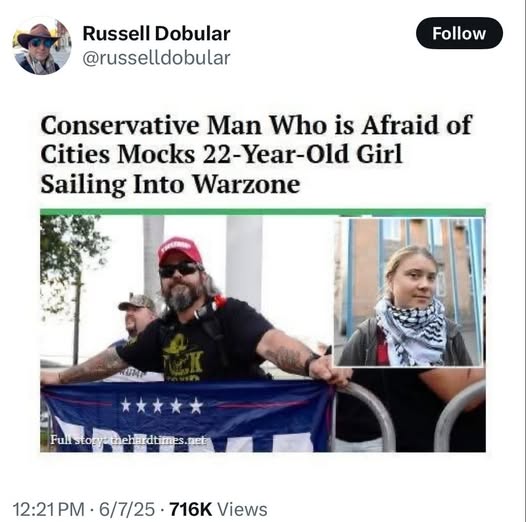Open the main photo of the bearded man
Image resolution: width=526 pixels, height=522 pixels.
[x=187, y=333]
